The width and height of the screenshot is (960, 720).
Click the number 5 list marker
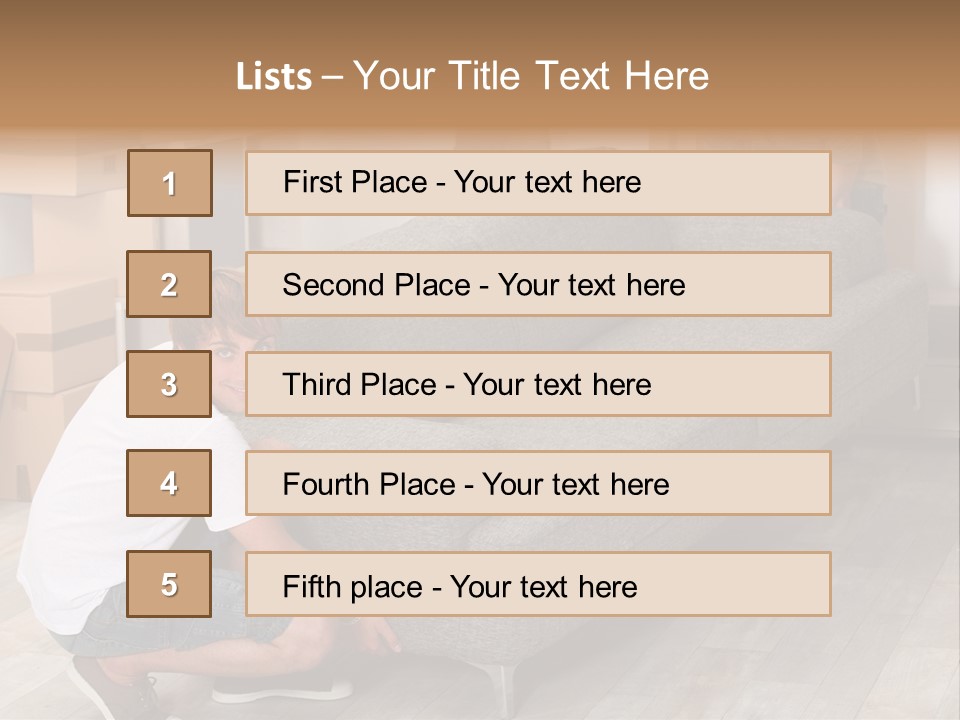[169, 584]
